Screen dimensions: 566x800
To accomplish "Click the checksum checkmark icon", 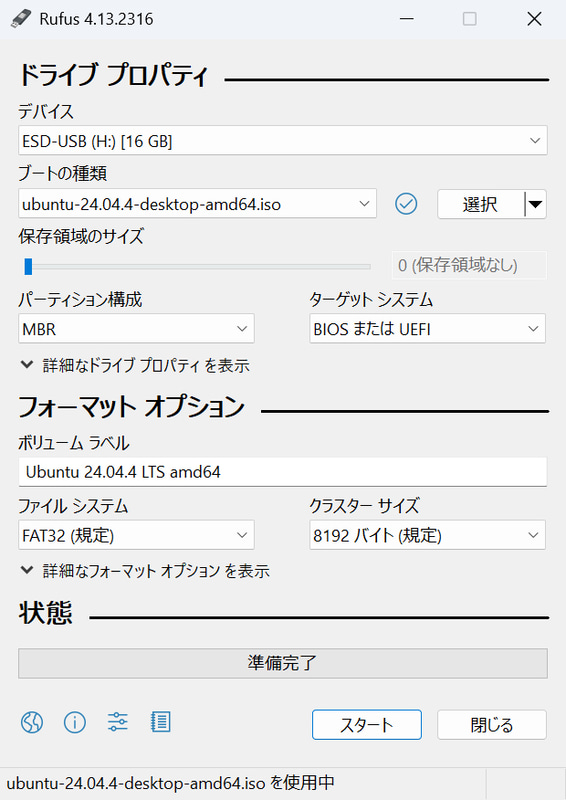I will point(406,204).
